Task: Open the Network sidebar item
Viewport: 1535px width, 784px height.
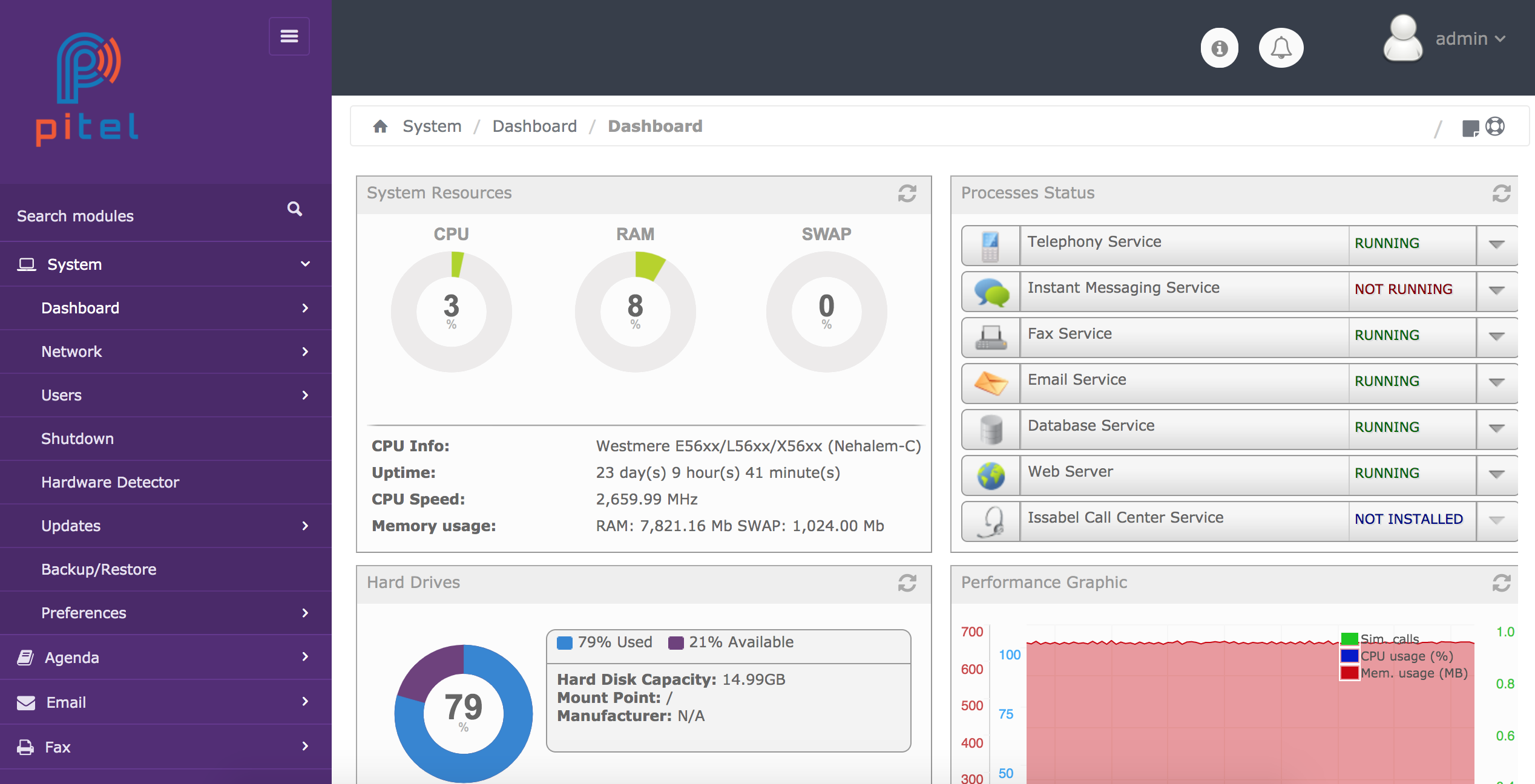Action: point(71,351)
